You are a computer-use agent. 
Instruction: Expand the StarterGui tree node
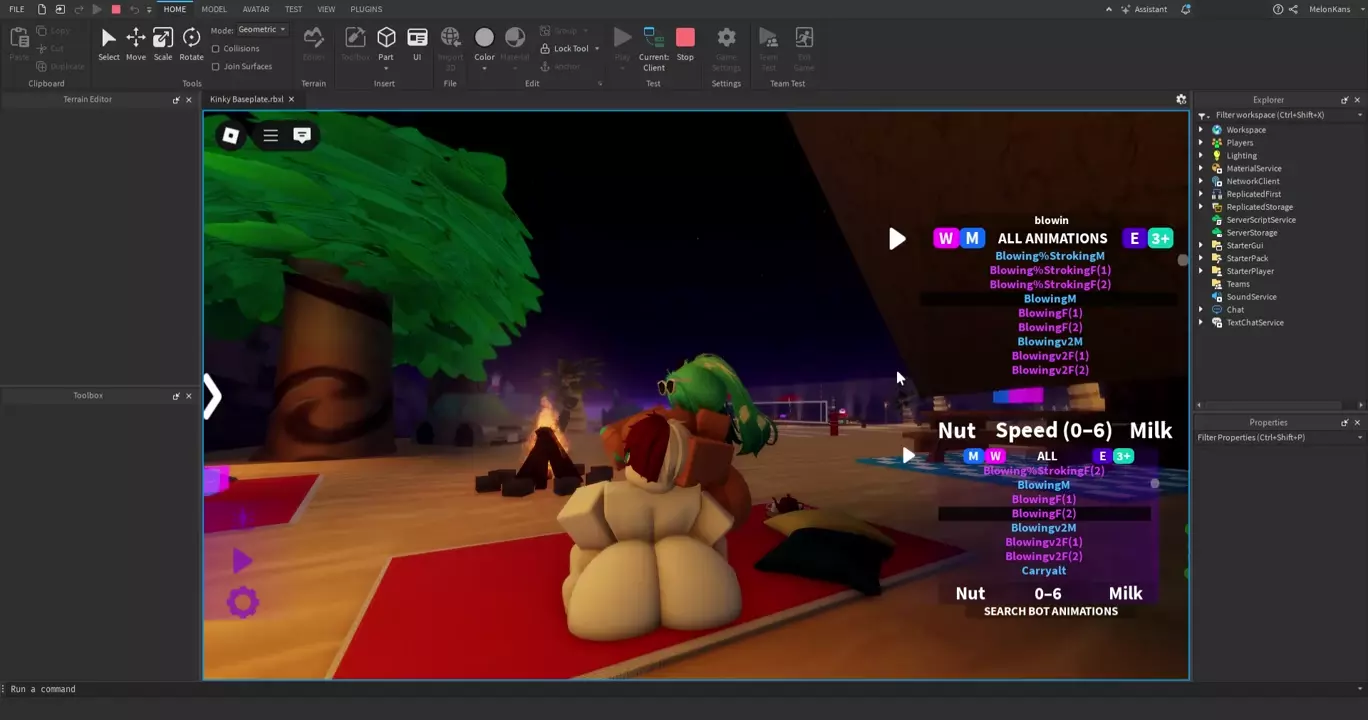click(x=1201, y=246)
